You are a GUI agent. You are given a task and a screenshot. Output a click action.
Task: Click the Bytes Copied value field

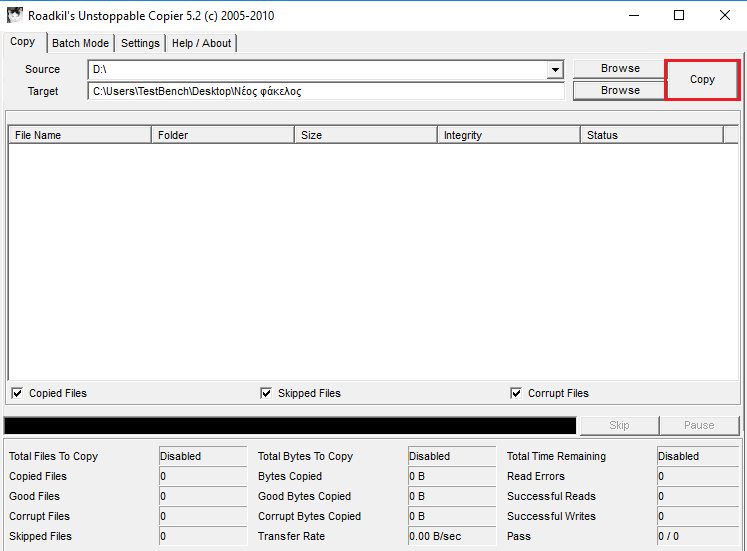(452, 476)
